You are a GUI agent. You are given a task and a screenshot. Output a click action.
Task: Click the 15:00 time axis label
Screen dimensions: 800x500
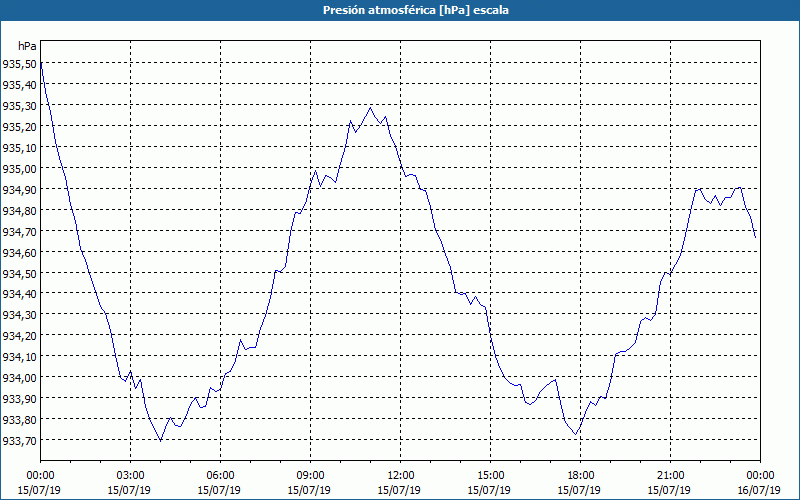(490, 476)
